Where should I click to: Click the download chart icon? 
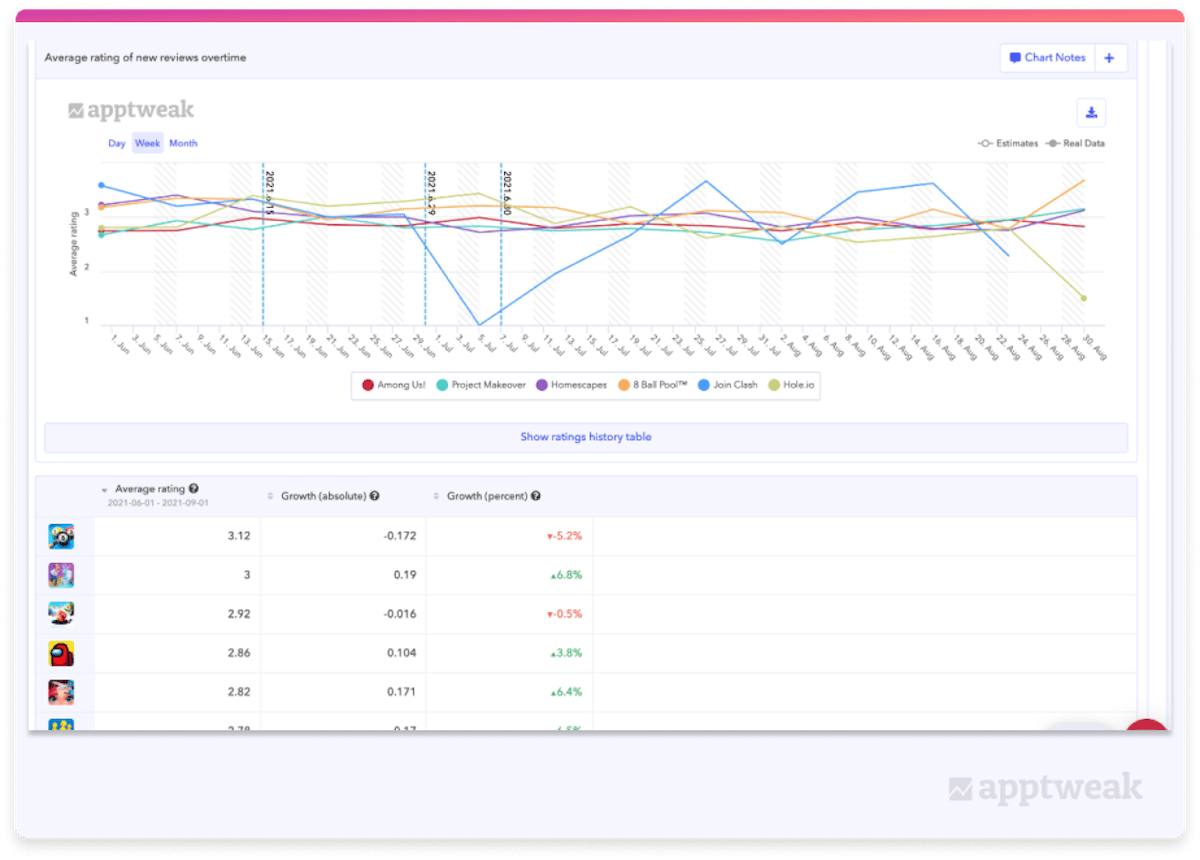click(x=1091, y=113)
